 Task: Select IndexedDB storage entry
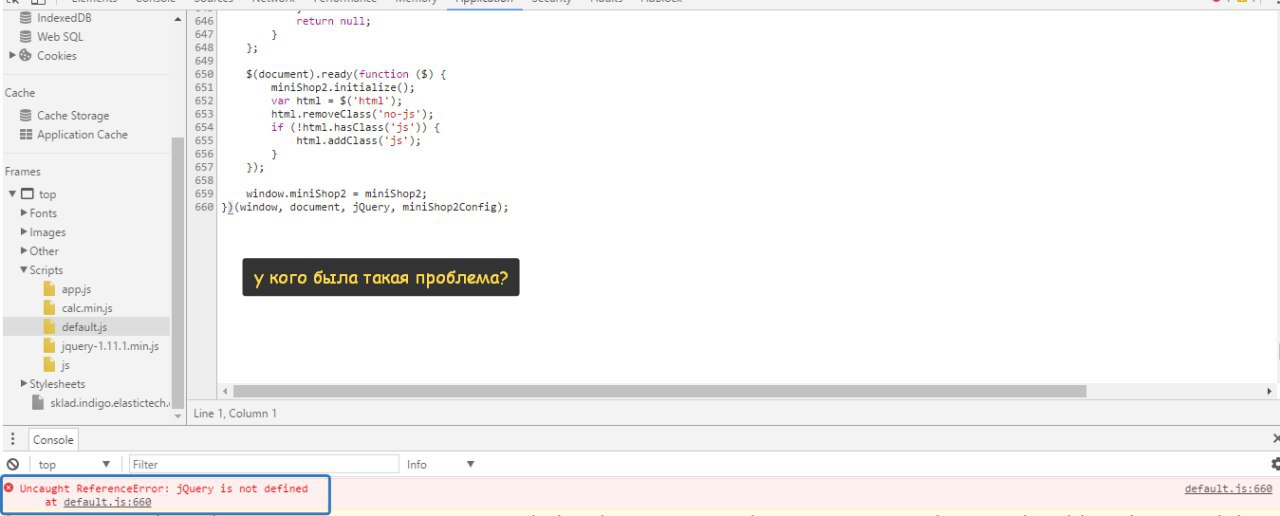(x=64, y=18)
